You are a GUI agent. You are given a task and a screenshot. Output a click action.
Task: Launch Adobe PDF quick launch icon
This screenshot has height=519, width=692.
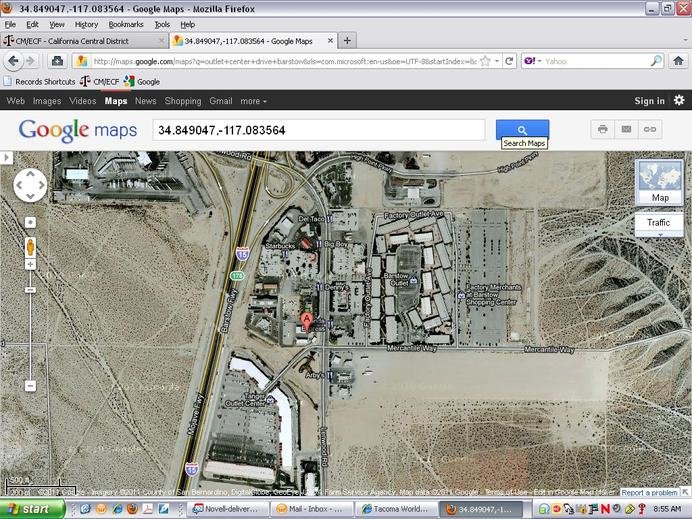pyautogui.click(x=147, y=509)
